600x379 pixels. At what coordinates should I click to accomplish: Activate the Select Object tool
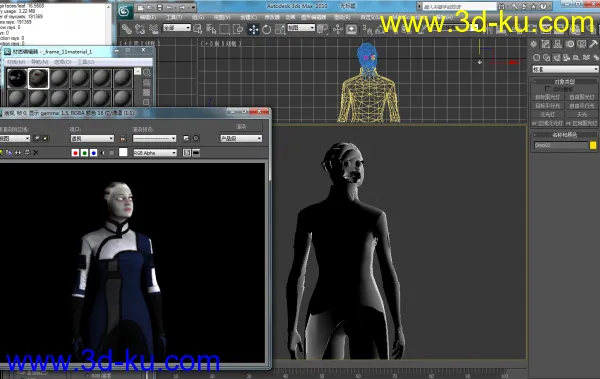pos(198,29)
